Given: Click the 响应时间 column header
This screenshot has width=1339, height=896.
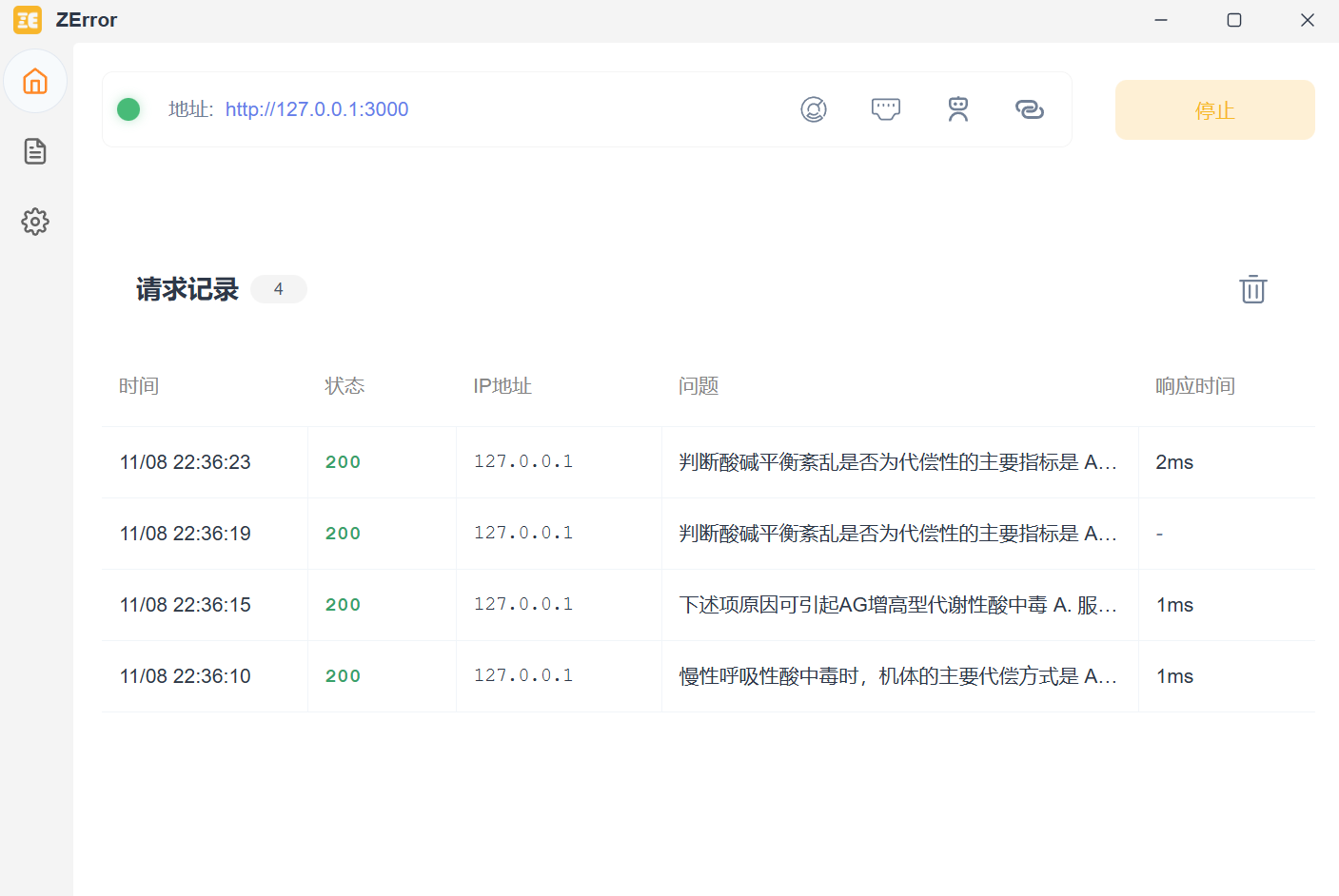Looking at the screenshot, I should [x=1195, y=386].
